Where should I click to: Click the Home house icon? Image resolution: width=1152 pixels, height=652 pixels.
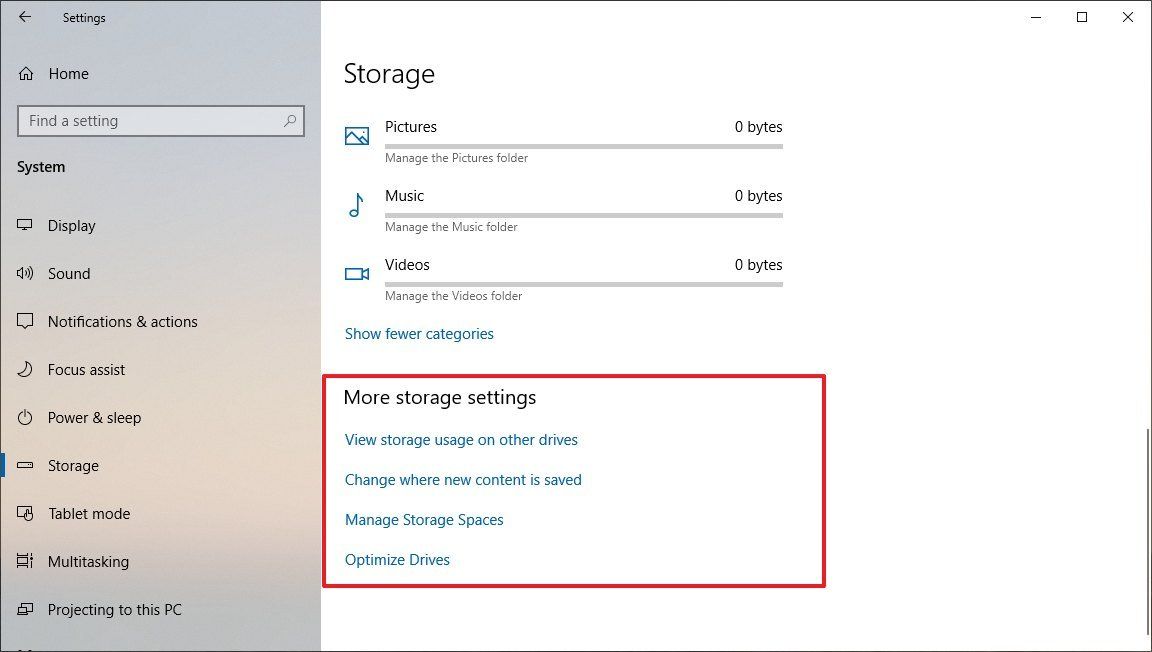25,73
